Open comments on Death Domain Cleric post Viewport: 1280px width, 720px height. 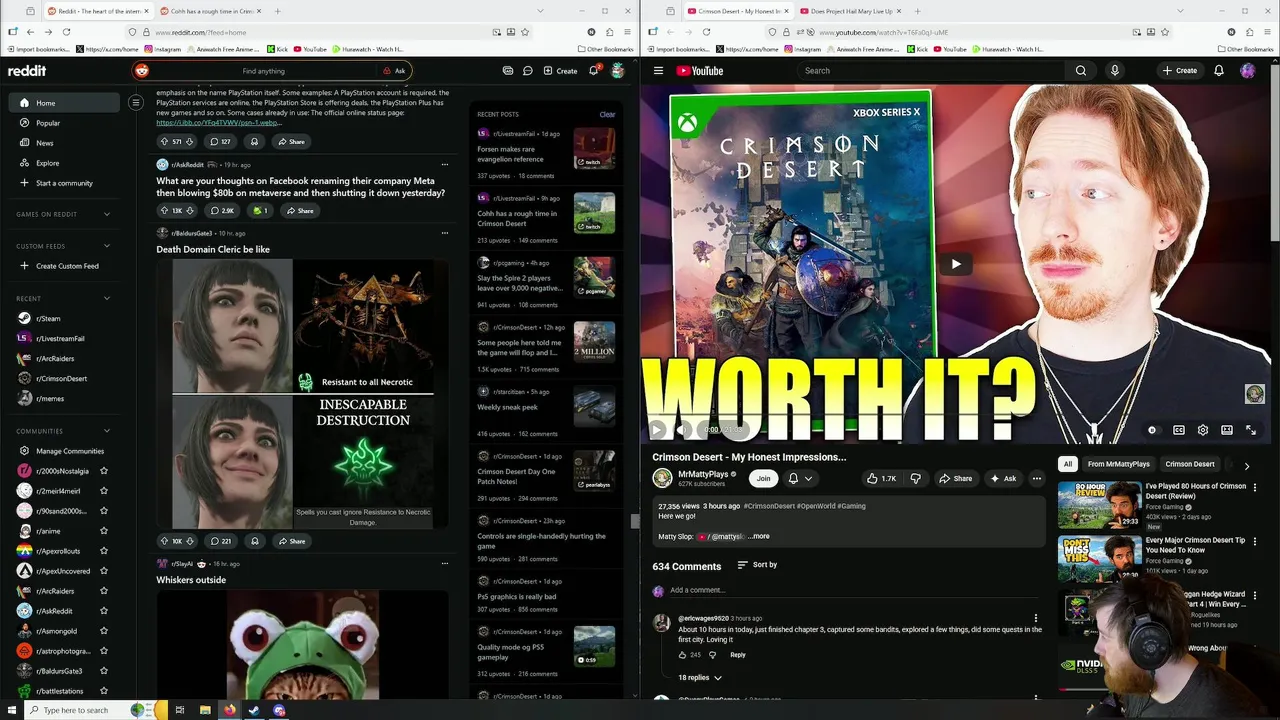(x=220, y=541)
